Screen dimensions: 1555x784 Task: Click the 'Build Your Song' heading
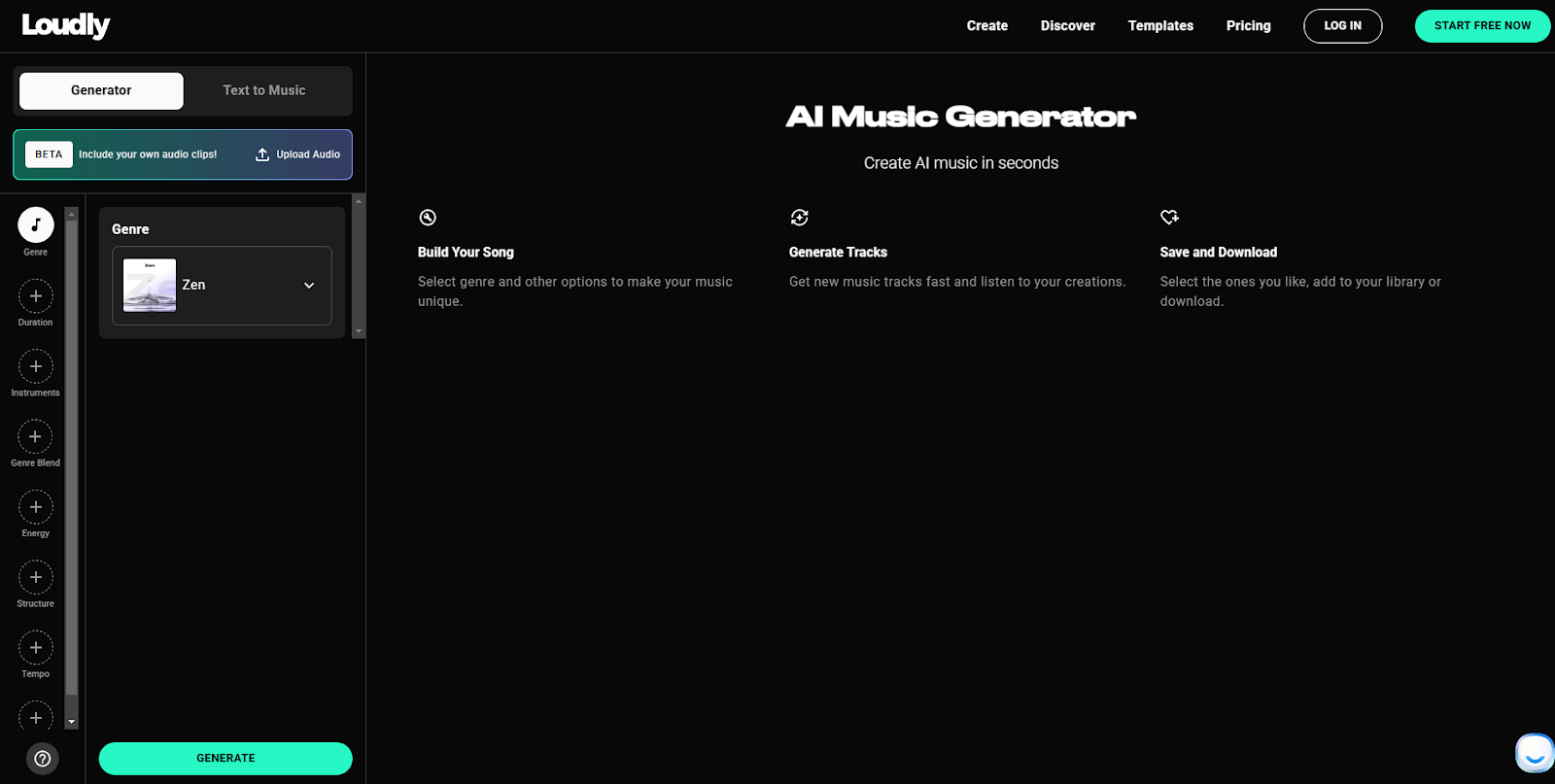466,253
